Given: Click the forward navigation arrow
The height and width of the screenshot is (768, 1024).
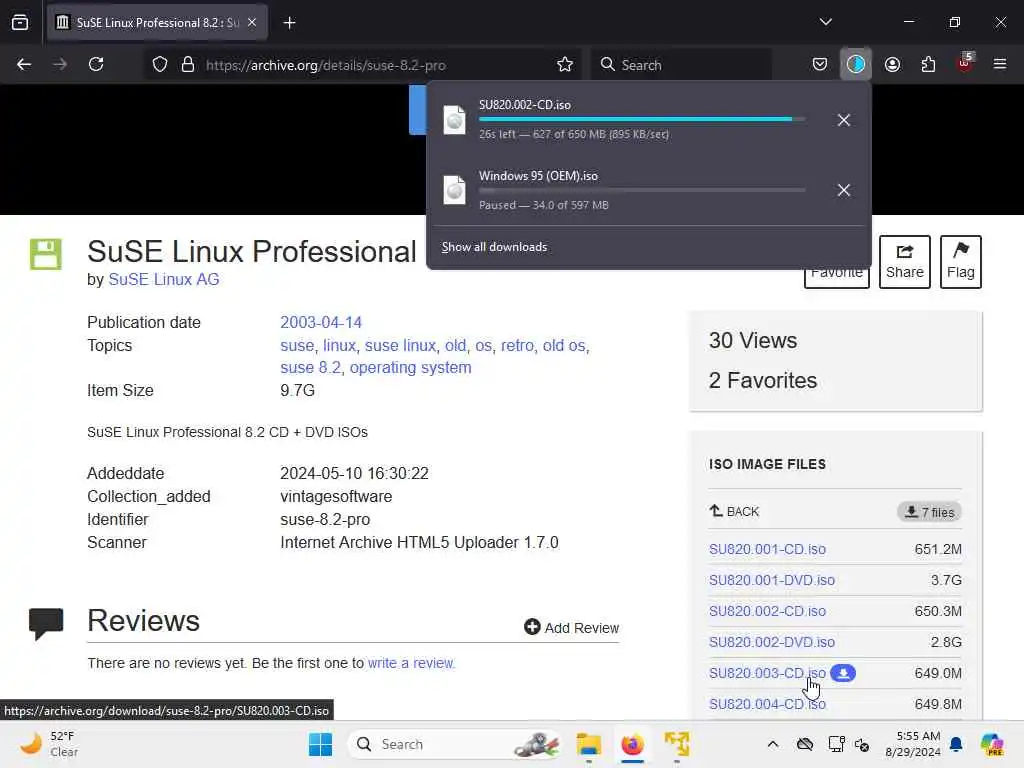Looking at the screenshot, I should 59,64.
